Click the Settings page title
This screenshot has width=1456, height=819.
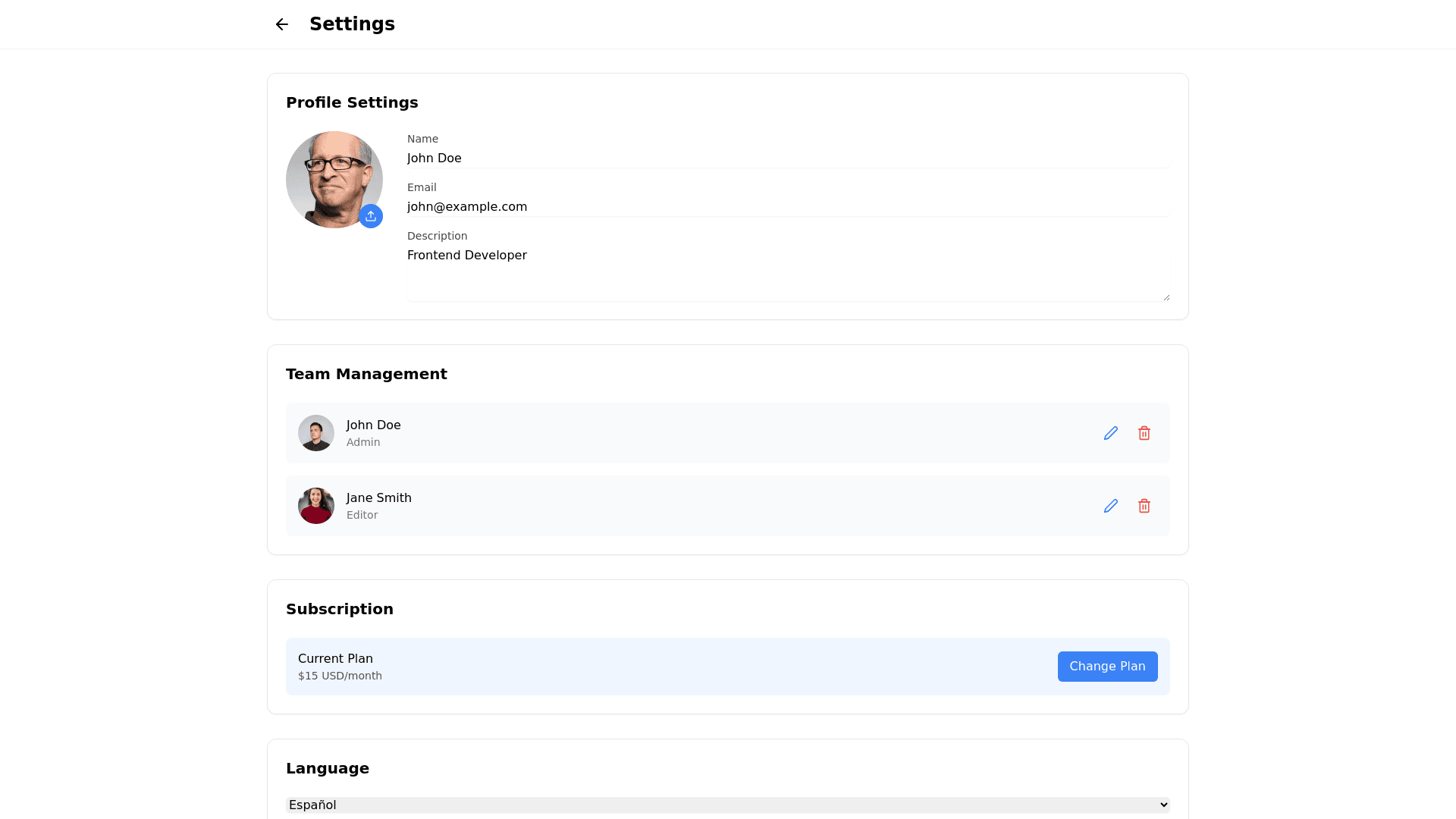tap(352, 24)
